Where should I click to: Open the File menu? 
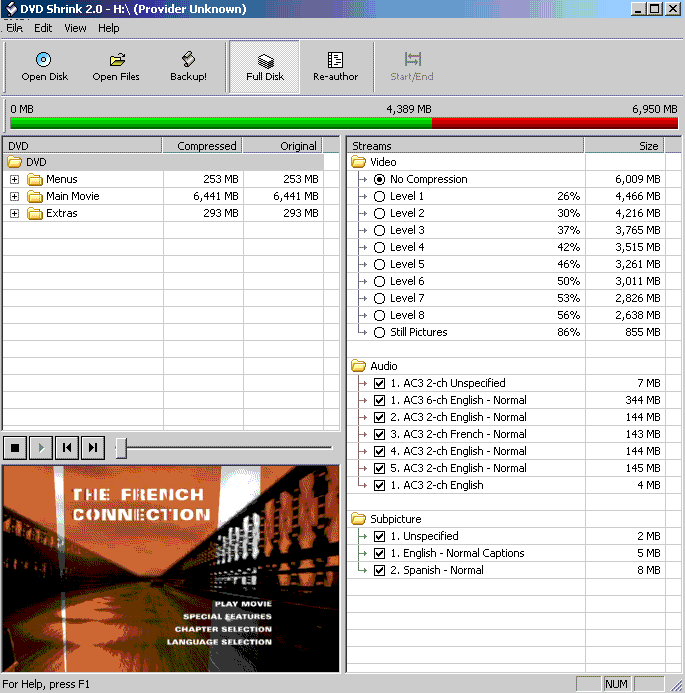tap(14, 28)
